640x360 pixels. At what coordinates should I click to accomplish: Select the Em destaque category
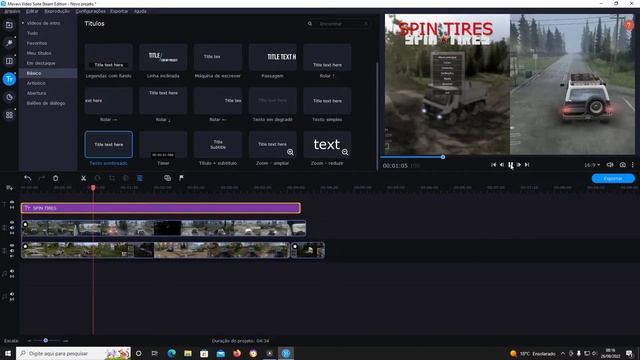tap(41, 63)
